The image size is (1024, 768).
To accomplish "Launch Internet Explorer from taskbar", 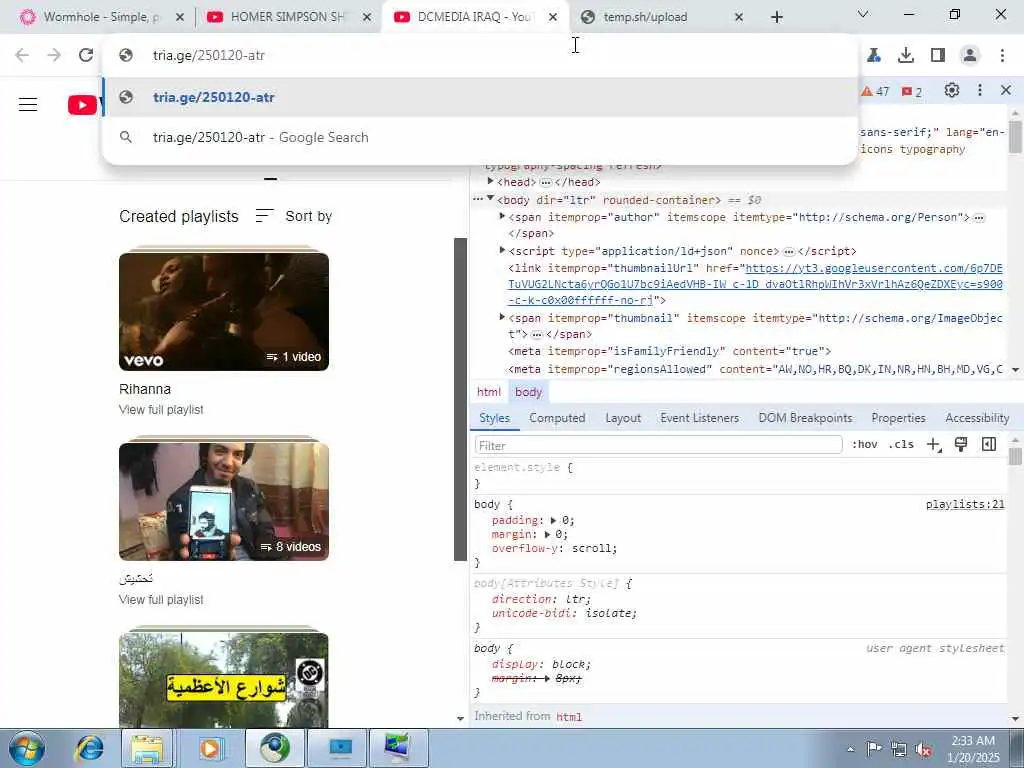I will point(90,748).
